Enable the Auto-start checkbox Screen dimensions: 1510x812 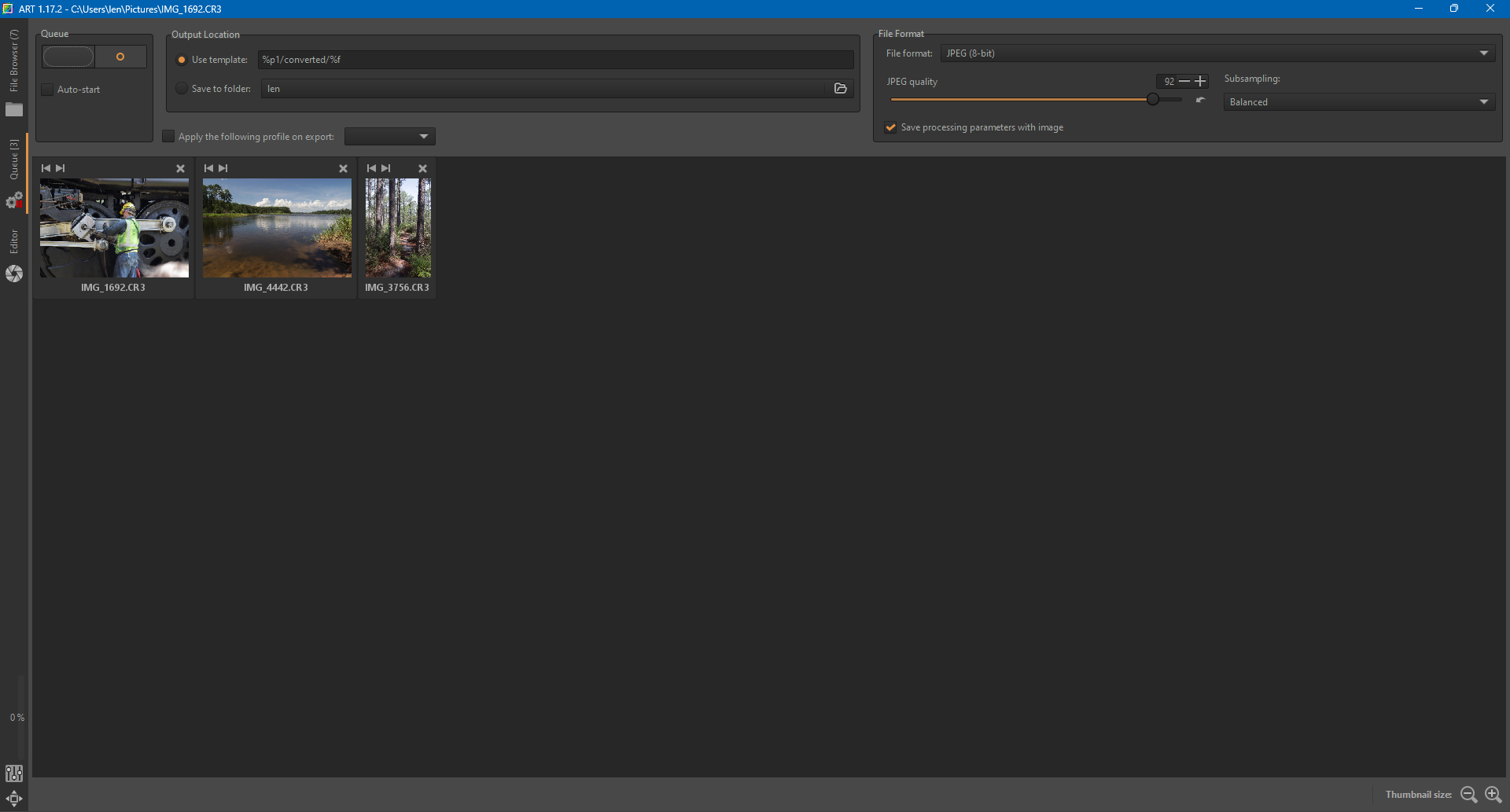48,90
